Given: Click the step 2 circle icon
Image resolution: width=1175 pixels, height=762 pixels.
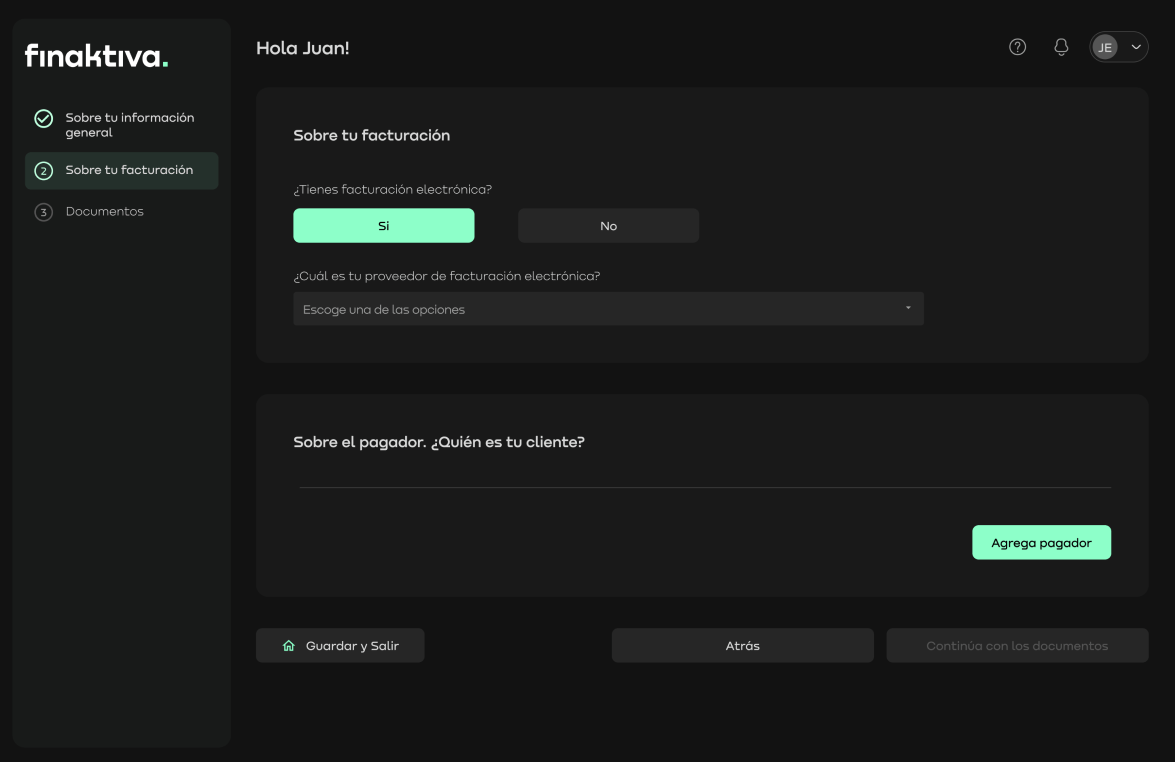Looking at the screenshot, I should click(x=43, y=171).
